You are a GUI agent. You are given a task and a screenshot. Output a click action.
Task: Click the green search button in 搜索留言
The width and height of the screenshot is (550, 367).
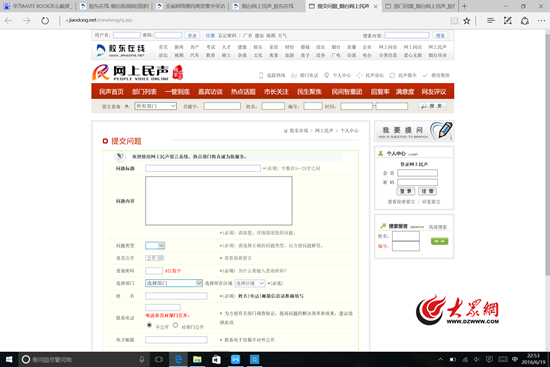point(439,241)
